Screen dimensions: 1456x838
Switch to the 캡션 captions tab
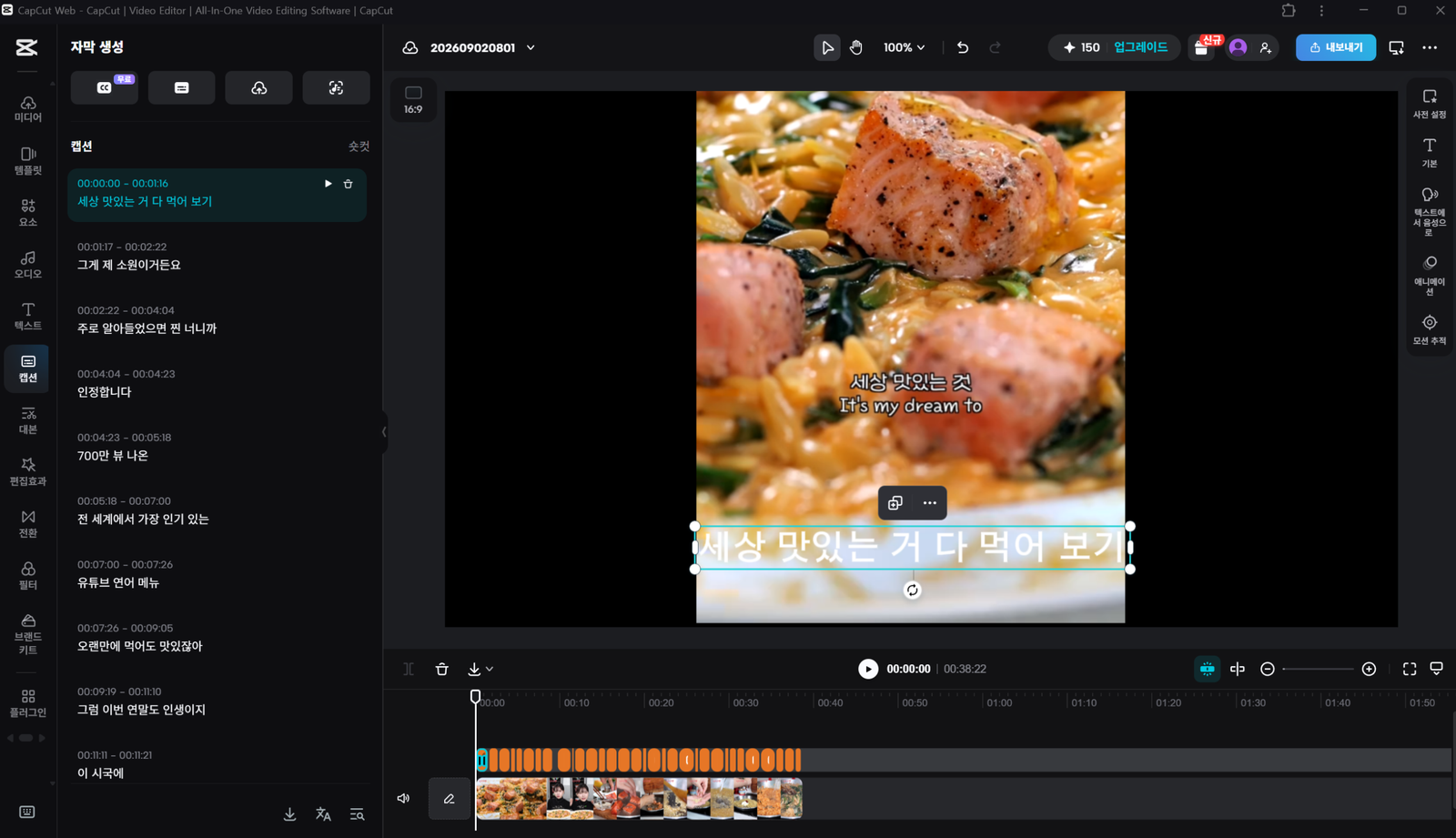point(27,369)
